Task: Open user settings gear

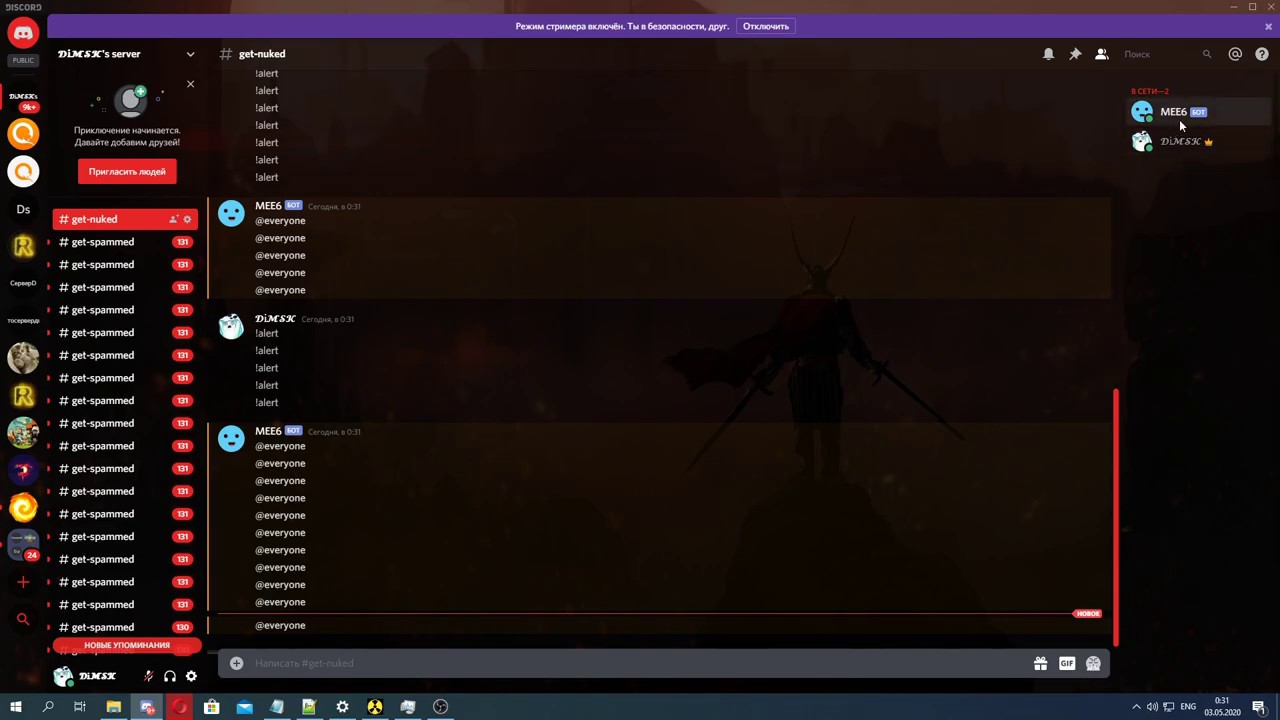Action: (x=191, y=676)
